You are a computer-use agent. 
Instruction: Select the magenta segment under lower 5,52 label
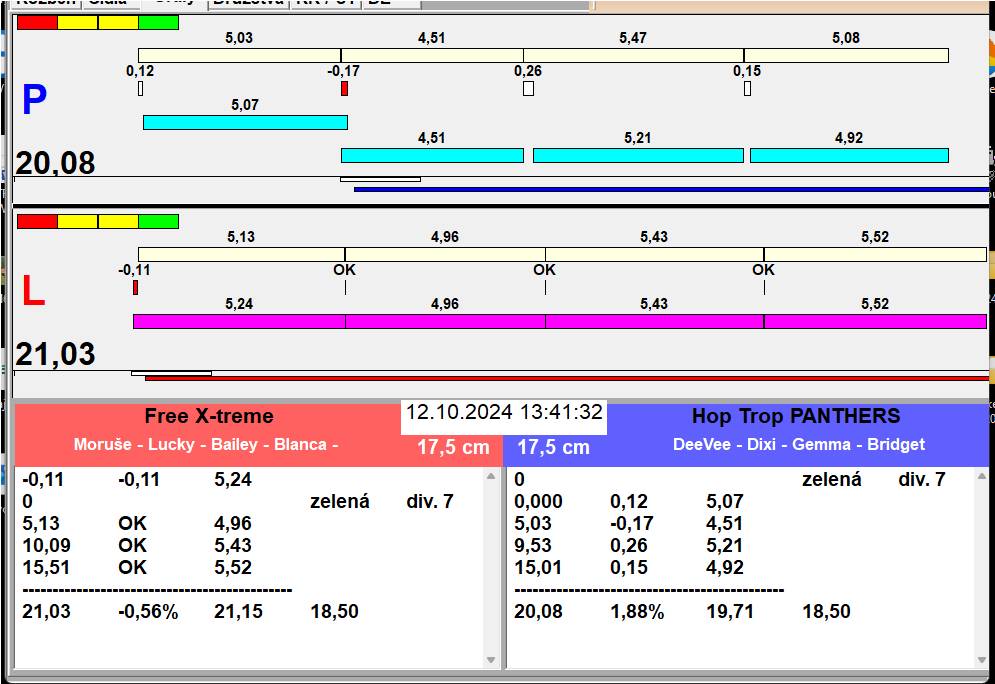[875, 321]
